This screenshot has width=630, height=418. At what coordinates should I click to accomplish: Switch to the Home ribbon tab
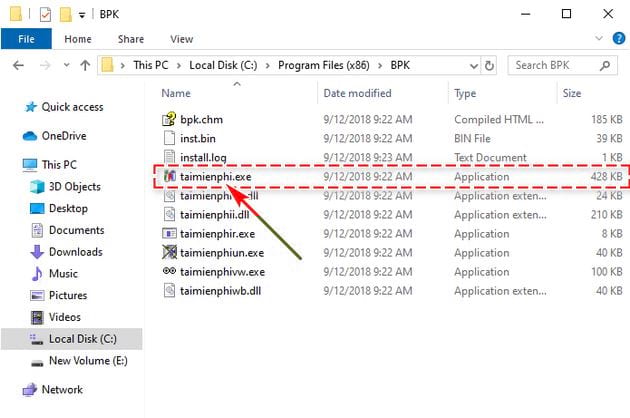click(x=78, y=39)
